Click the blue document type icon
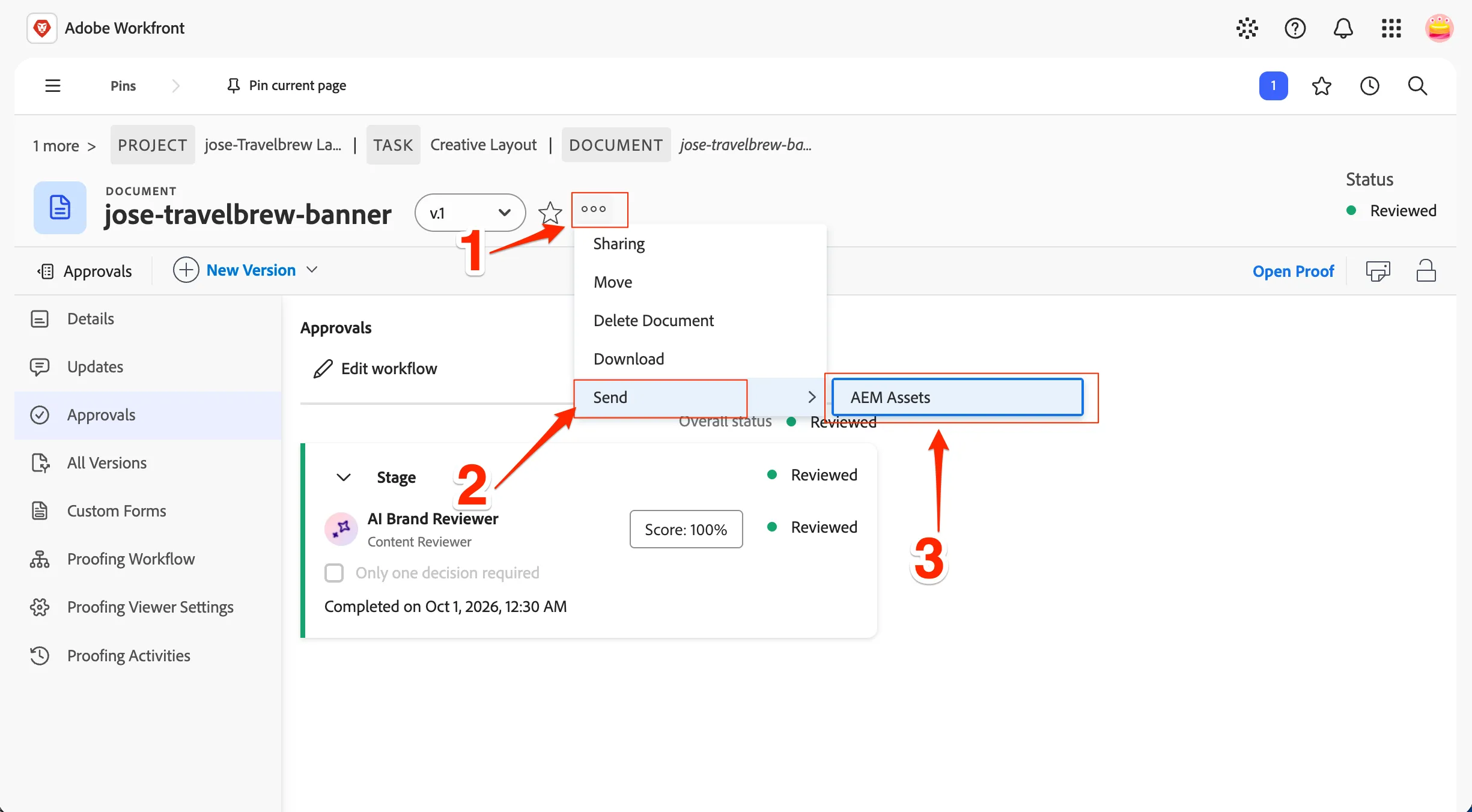This screenshot has width=1472, height=812. pyautogui.click(x=60, y=208)
